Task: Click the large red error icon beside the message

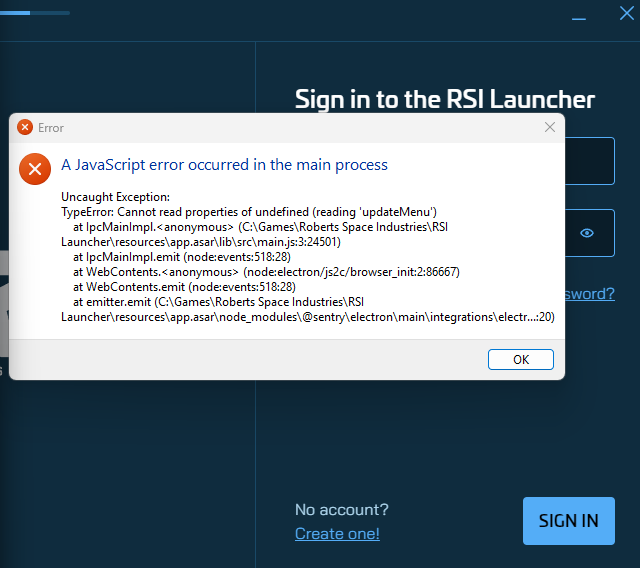Action: click(x=35, y=169)
